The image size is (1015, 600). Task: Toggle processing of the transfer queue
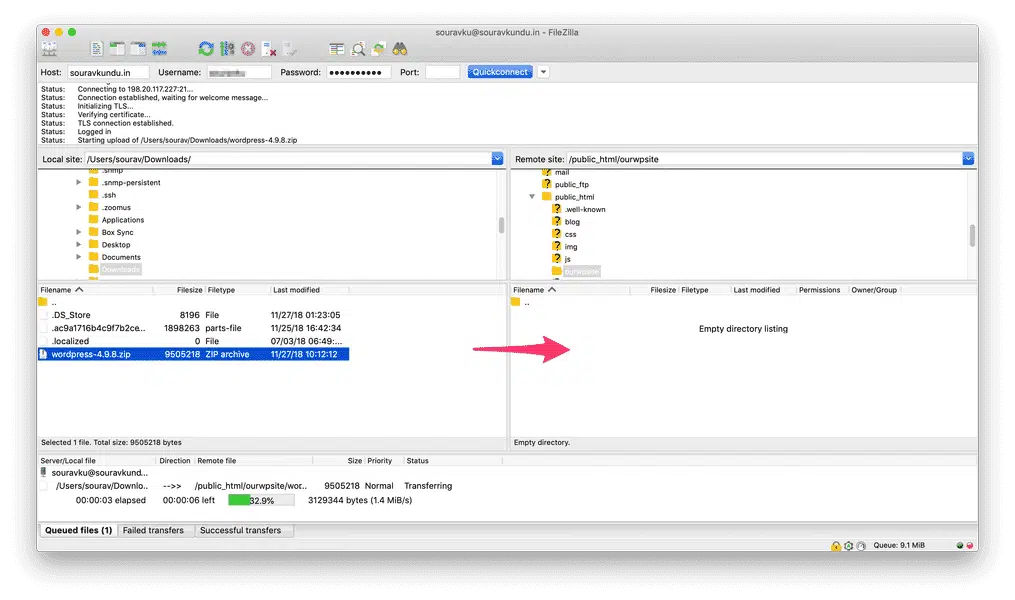click(x=227, y=48)
